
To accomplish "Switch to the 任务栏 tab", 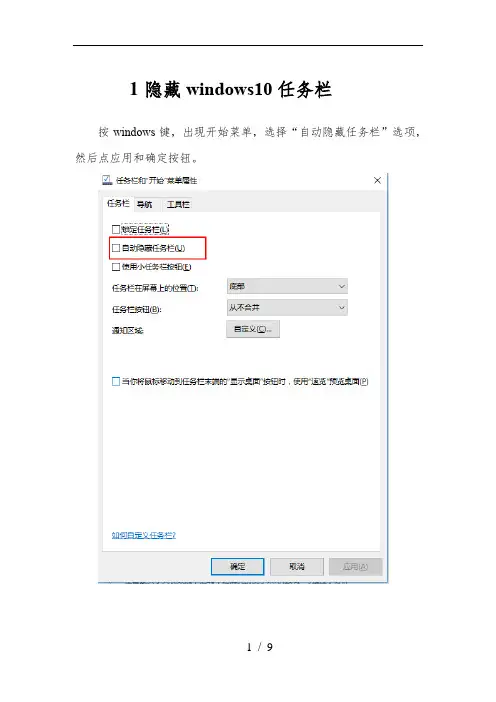I will [118, 203].
